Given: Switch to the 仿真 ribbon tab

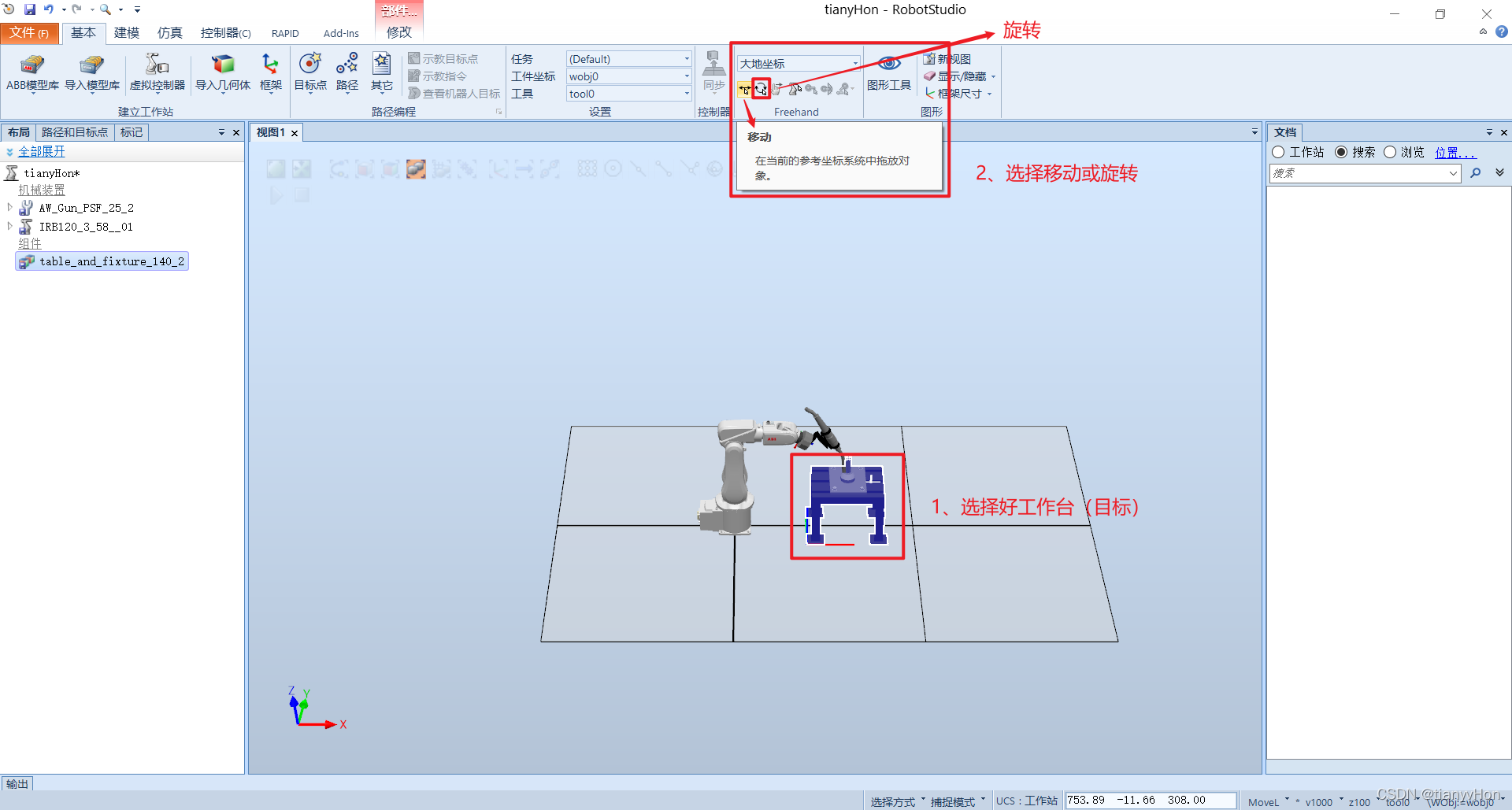Looking at the screenshot, I should tap(169, 32).
